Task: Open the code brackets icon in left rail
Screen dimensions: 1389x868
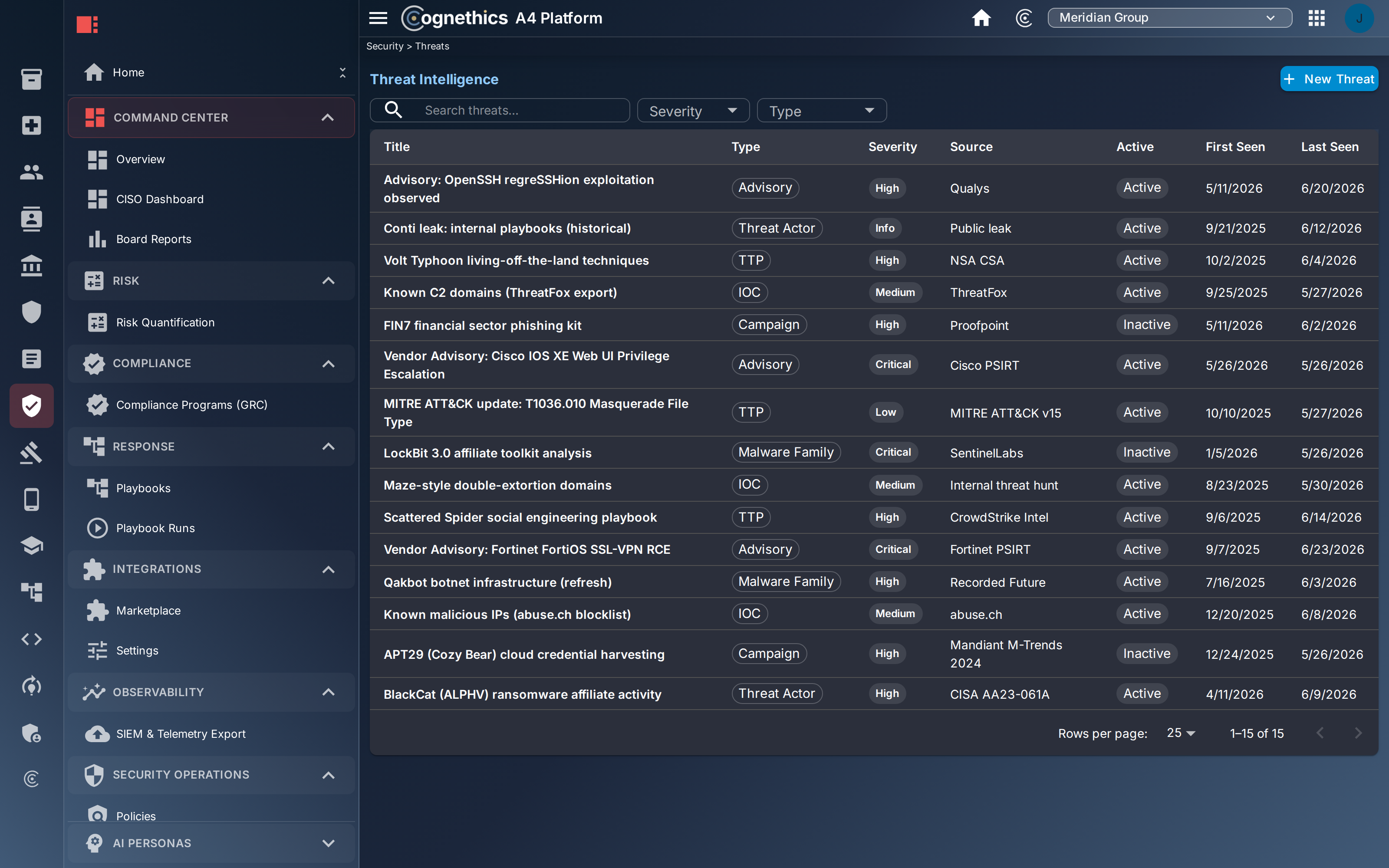Action: point(32,639)
